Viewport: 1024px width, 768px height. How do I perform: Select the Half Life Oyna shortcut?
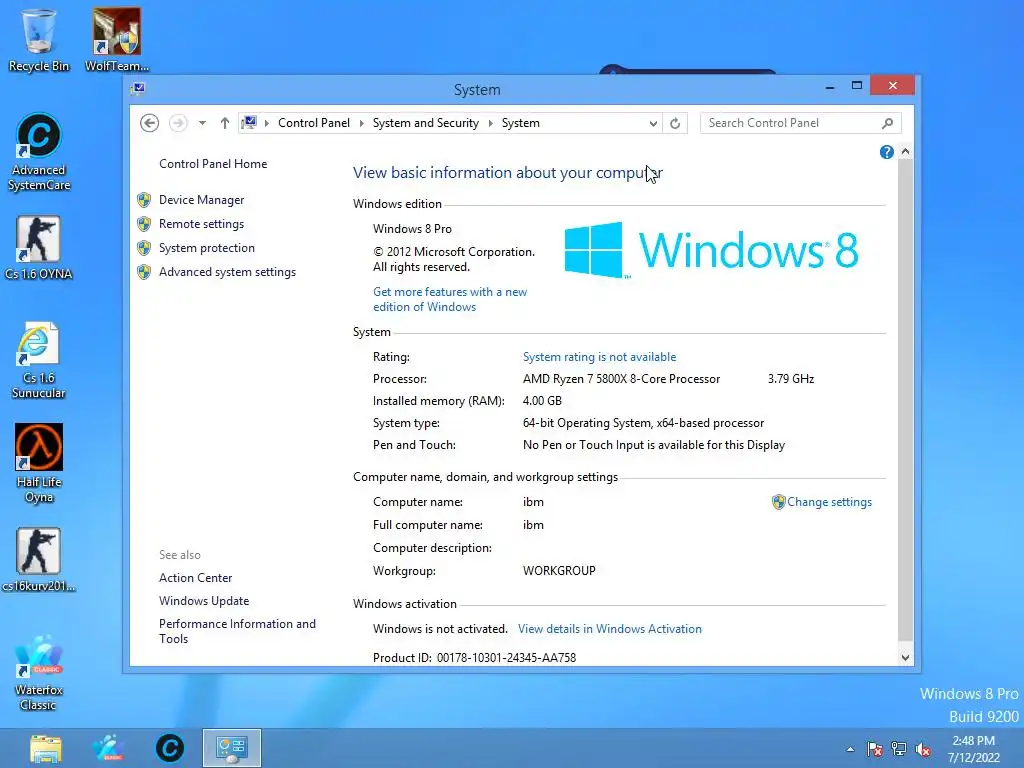(x=39, y=464)
